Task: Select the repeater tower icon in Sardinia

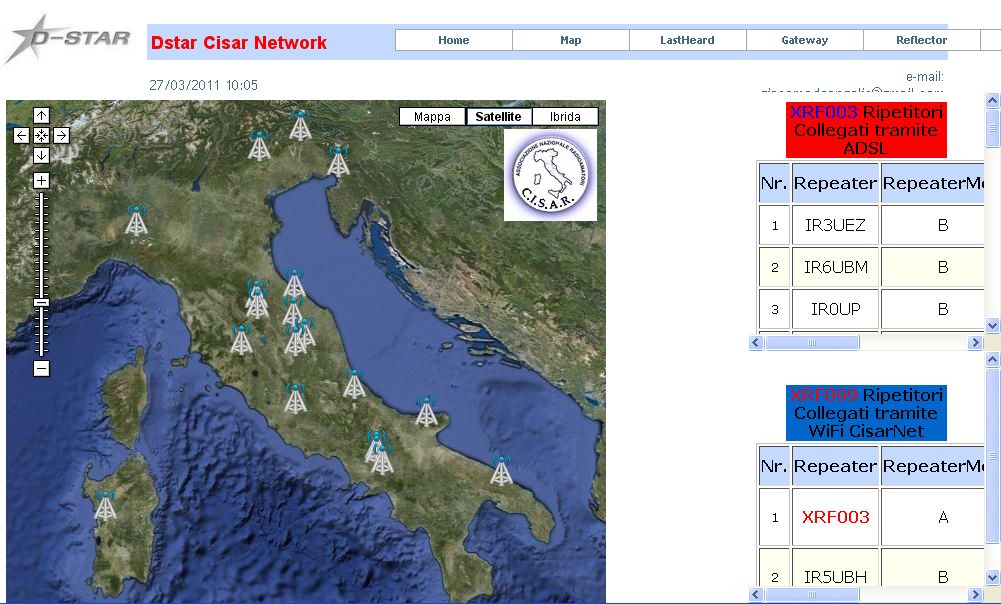Action: click(105, 505)
